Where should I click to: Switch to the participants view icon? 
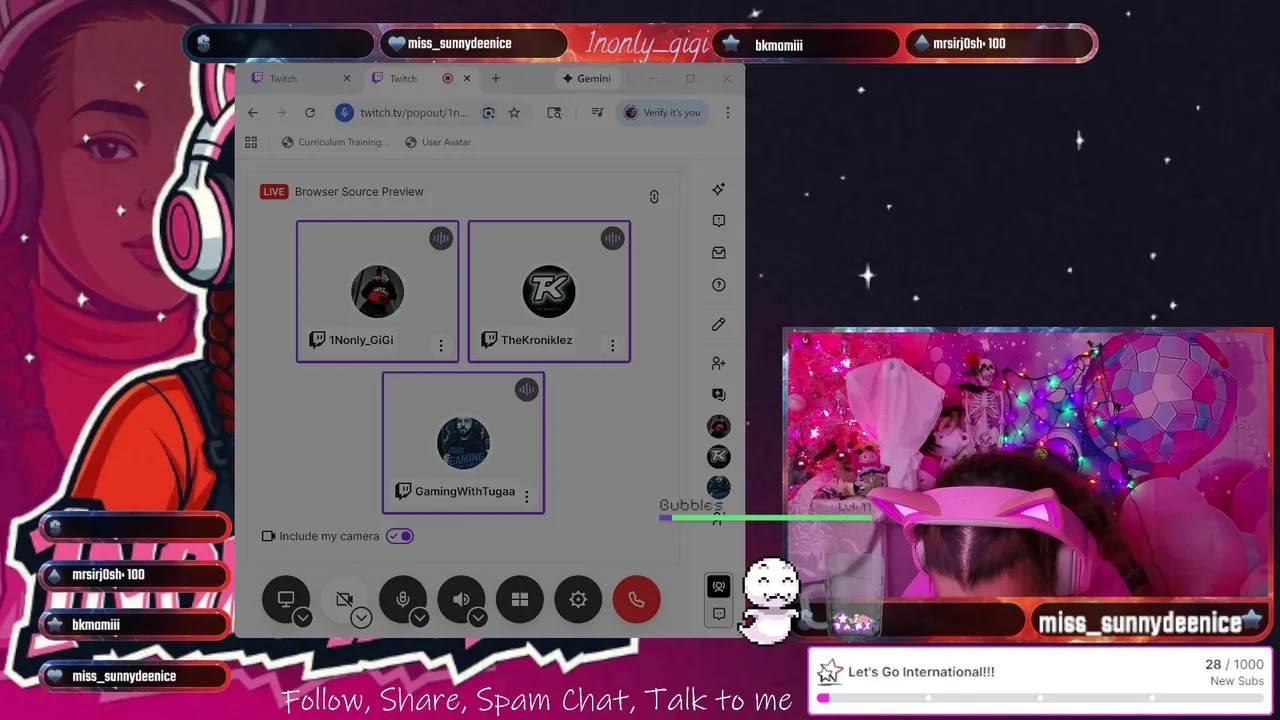coord(718,586)
